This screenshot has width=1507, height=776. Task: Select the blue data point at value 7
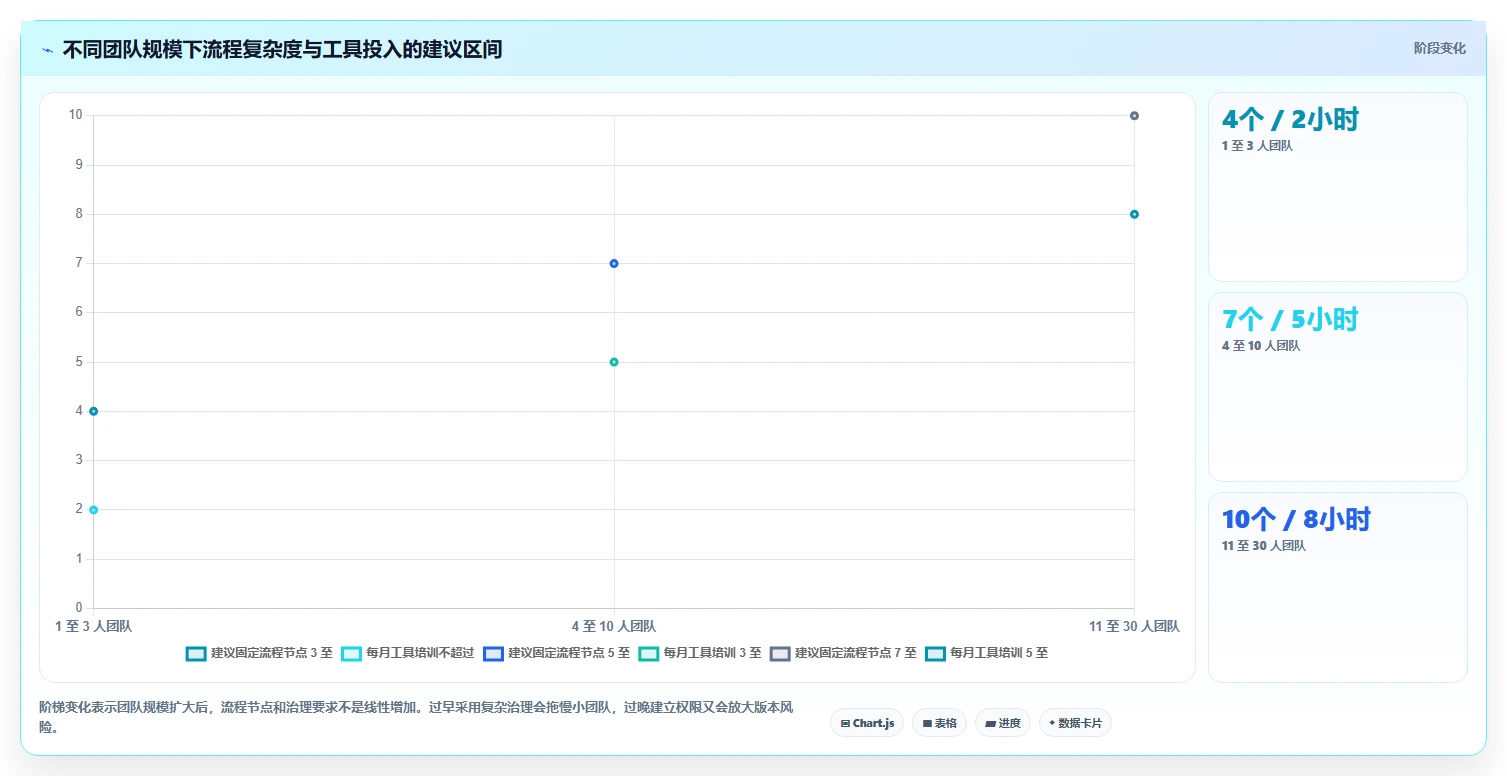coord(614,264)
